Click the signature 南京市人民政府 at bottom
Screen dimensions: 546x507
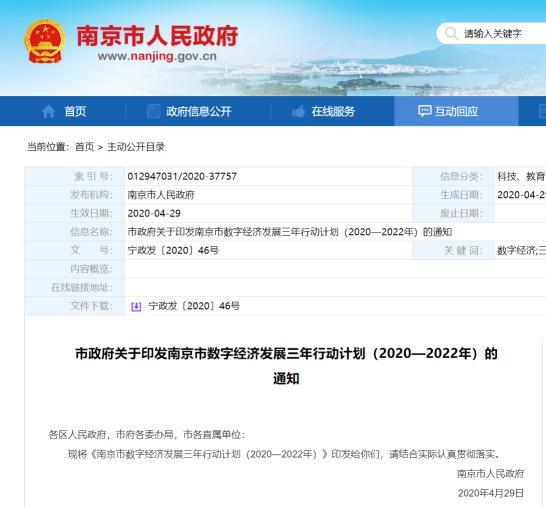click(490, 474)
